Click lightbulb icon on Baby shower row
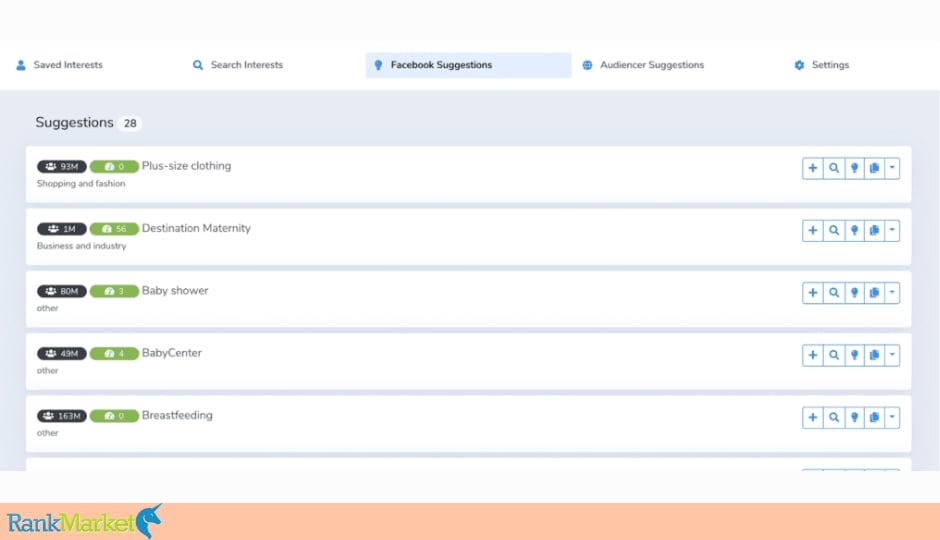The width and height of the screenshot is (940, 540). (854, 293)
